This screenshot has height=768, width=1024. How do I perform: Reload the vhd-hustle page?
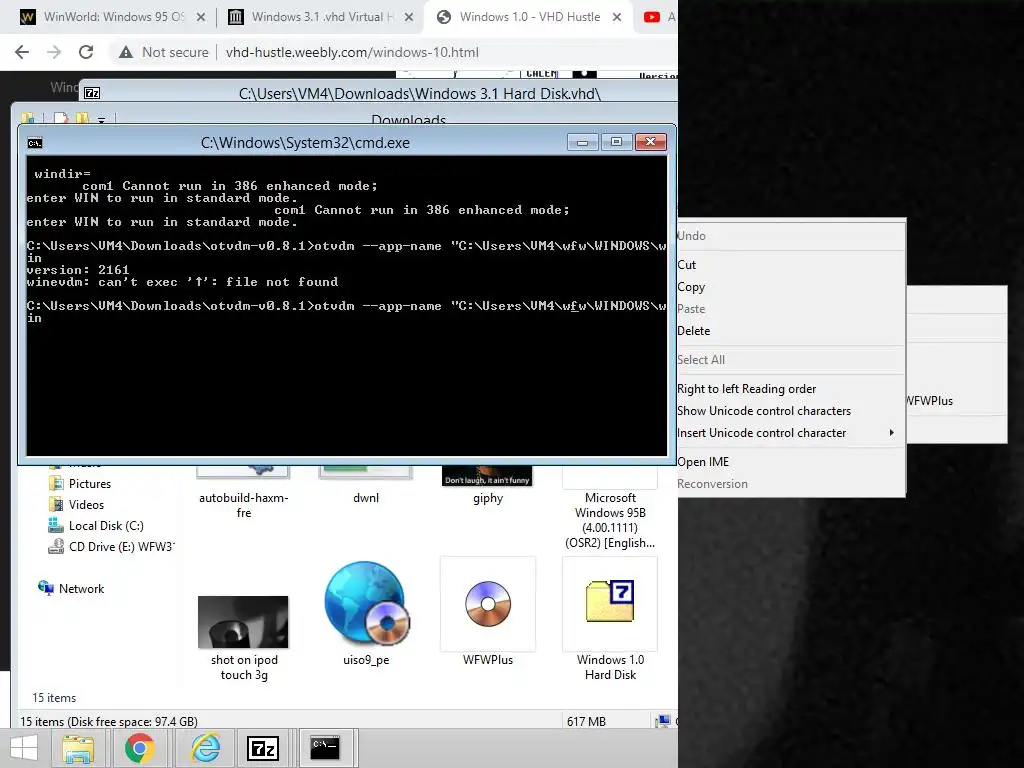86,52
